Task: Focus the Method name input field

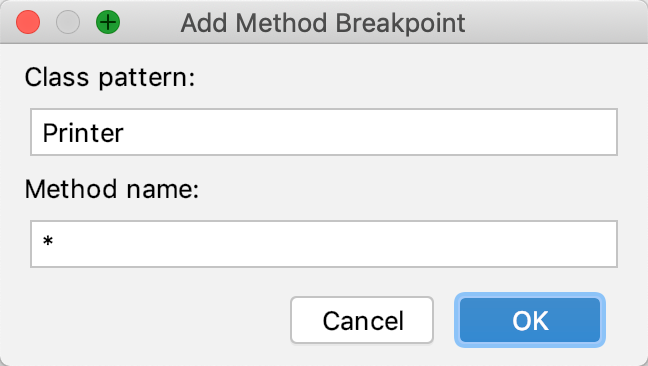Action: [324, 244]
